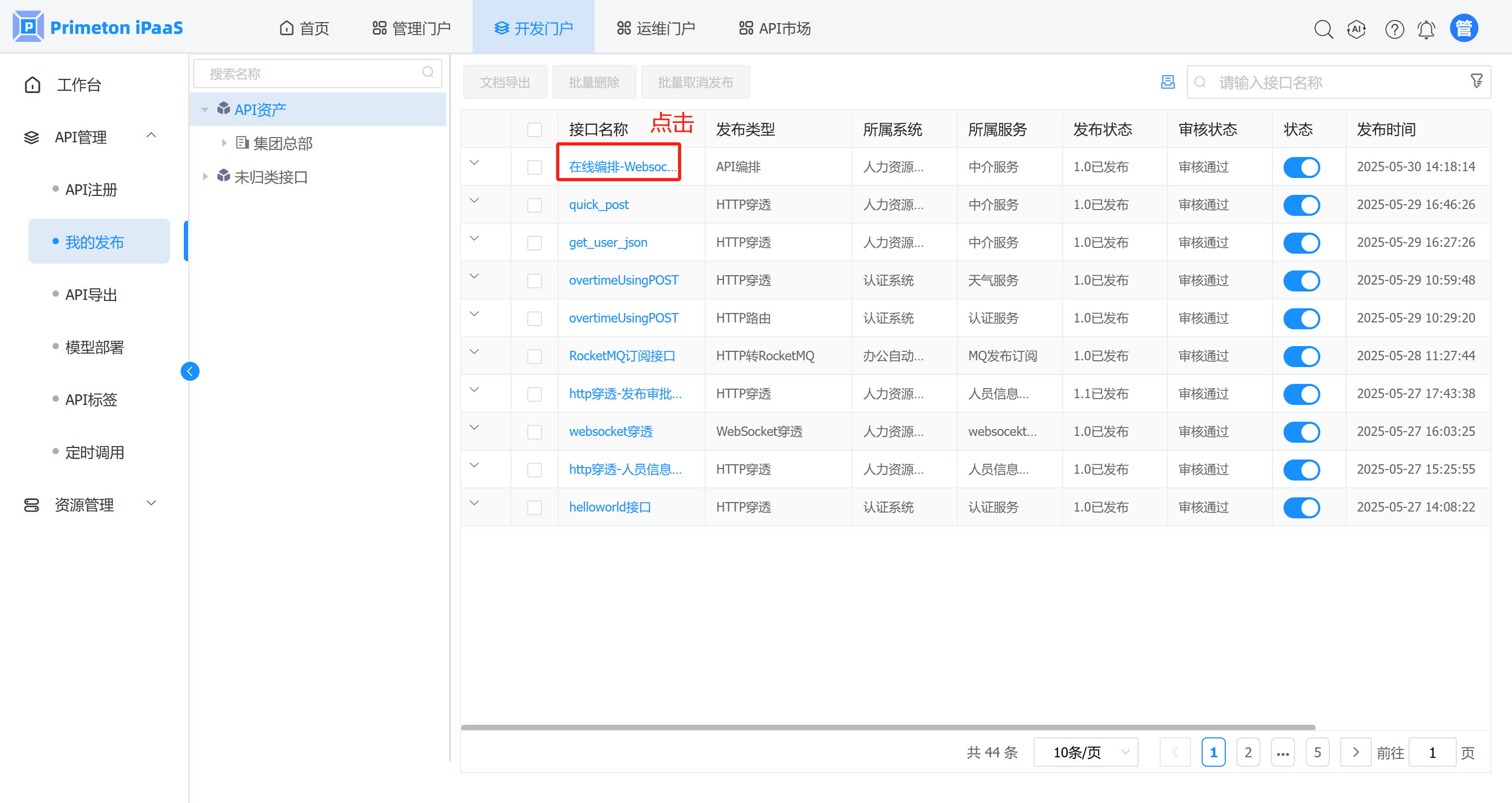Open the 在线编排-Websoc... interface link

[622, 166]
